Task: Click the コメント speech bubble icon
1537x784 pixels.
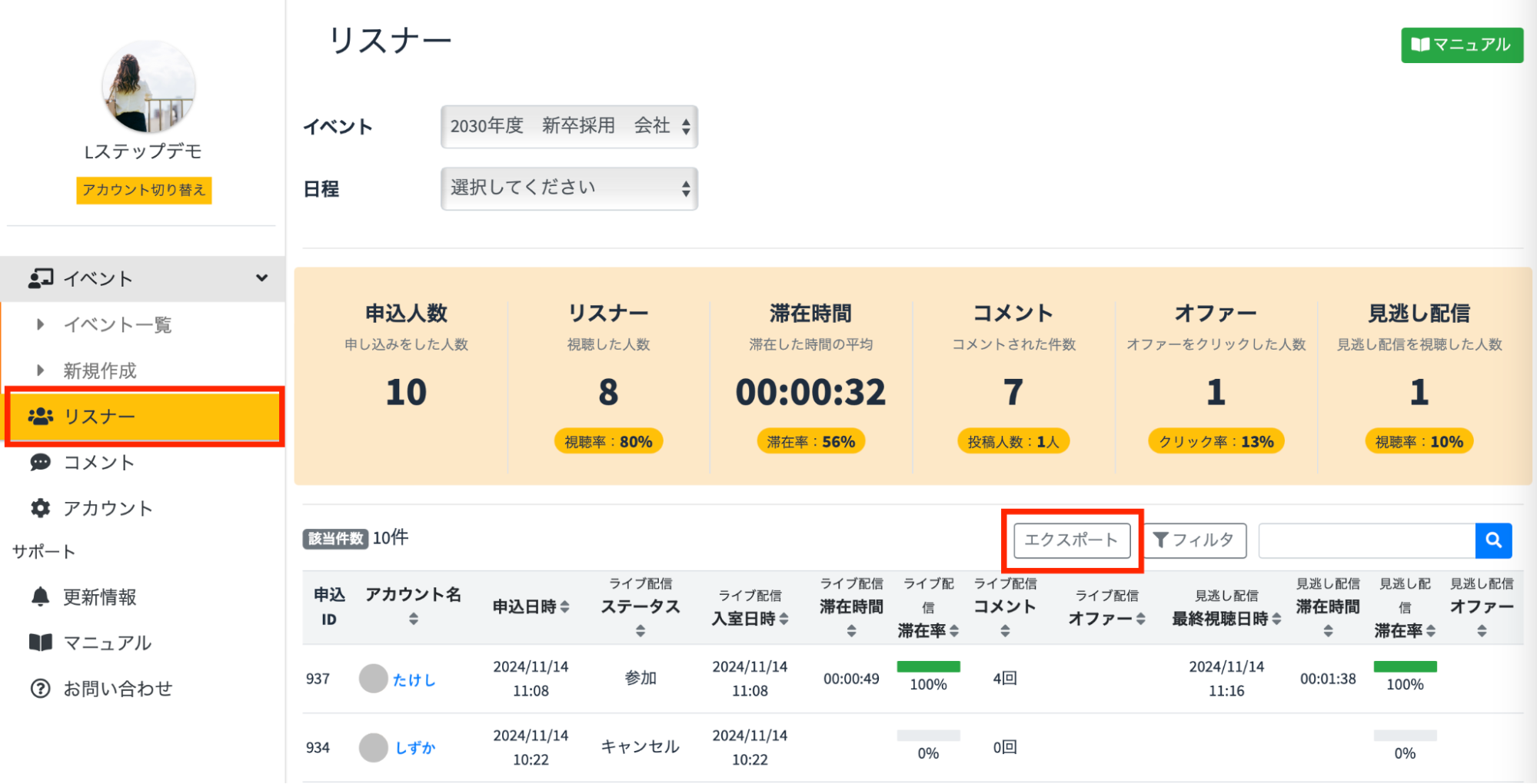Action: click(x=40, y=462)
